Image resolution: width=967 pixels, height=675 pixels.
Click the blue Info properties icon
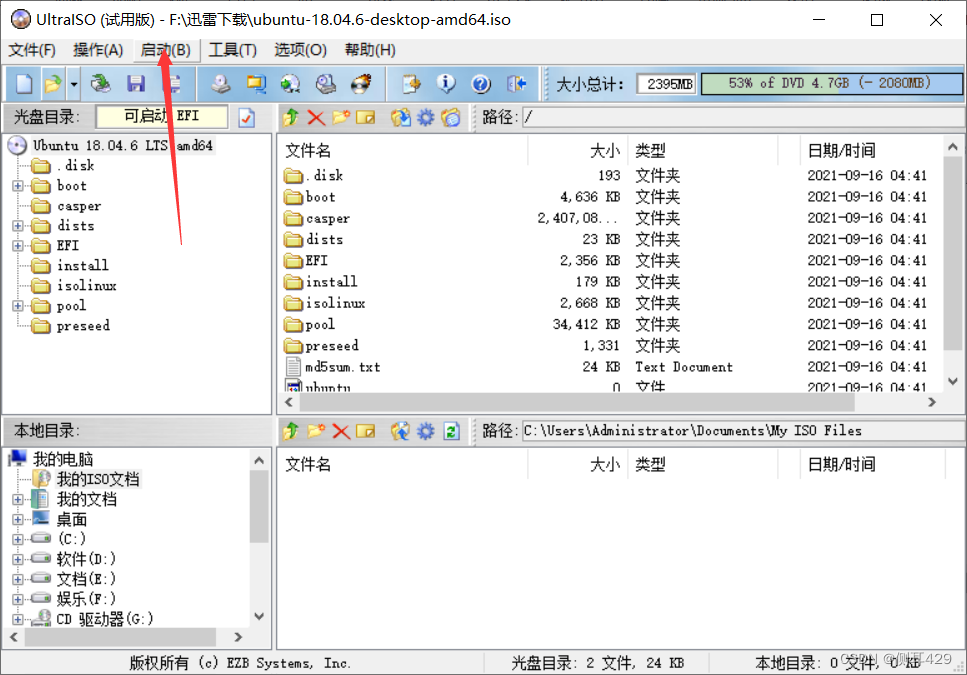[446, 84]
